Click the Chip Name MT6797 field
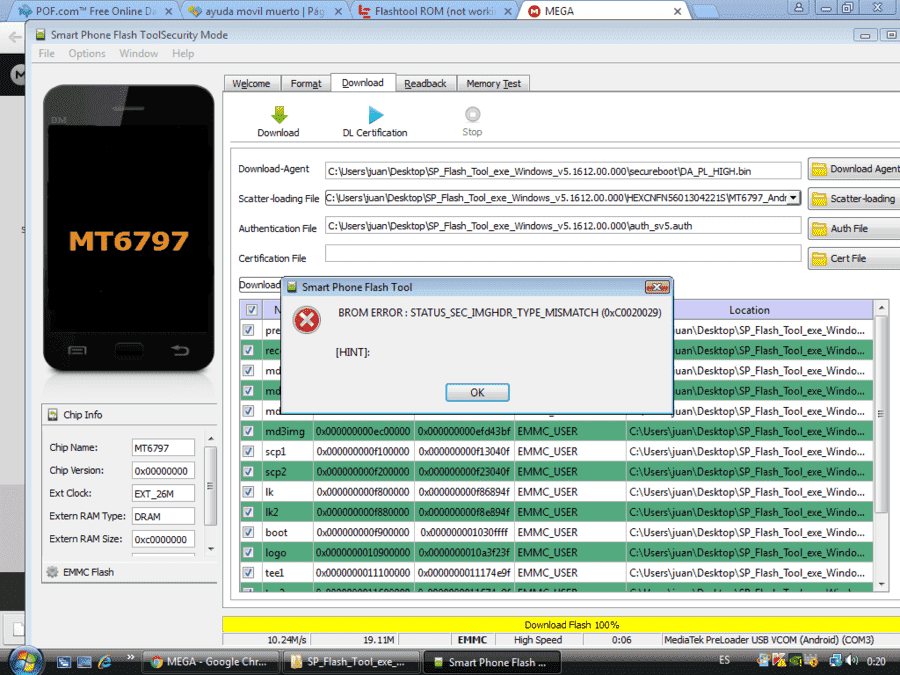The height and width of the screenshot is (675, 900). tap(163, 448)
